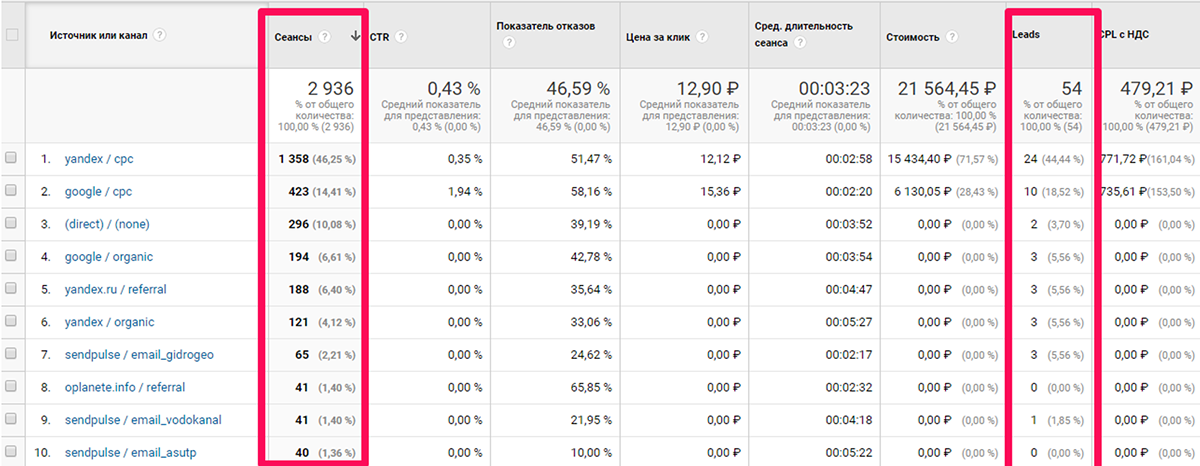Click the 15,36 ₽ cost per click cell
This screenshot has height=466, width=1200.
click(720, 191)
